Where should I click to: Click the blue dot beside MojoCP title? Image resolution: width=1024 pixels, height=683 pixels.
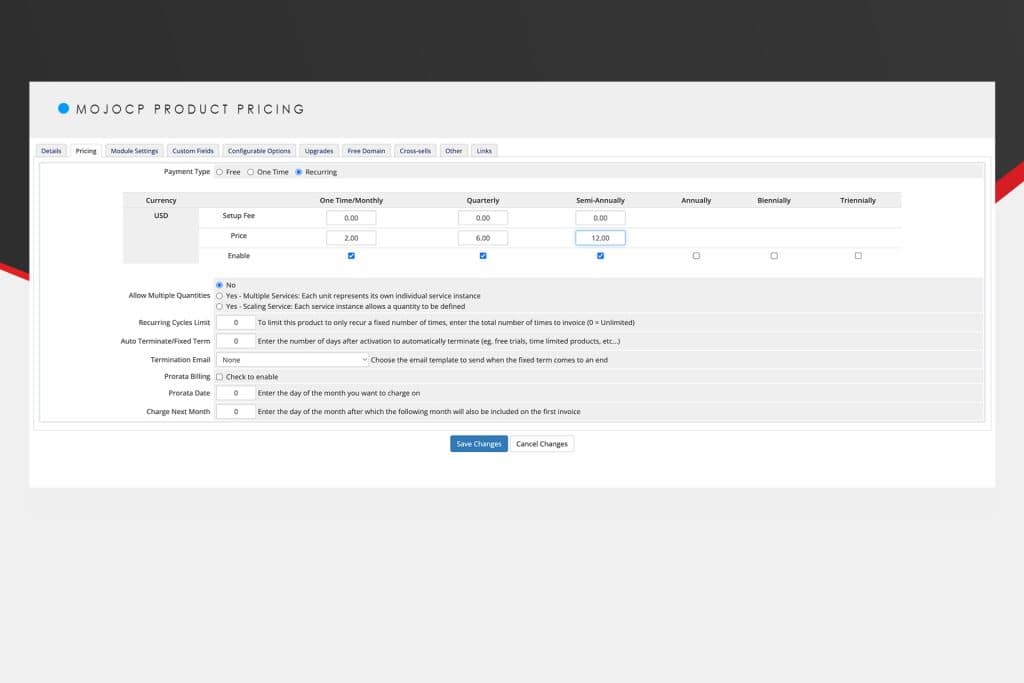[63, 108]
